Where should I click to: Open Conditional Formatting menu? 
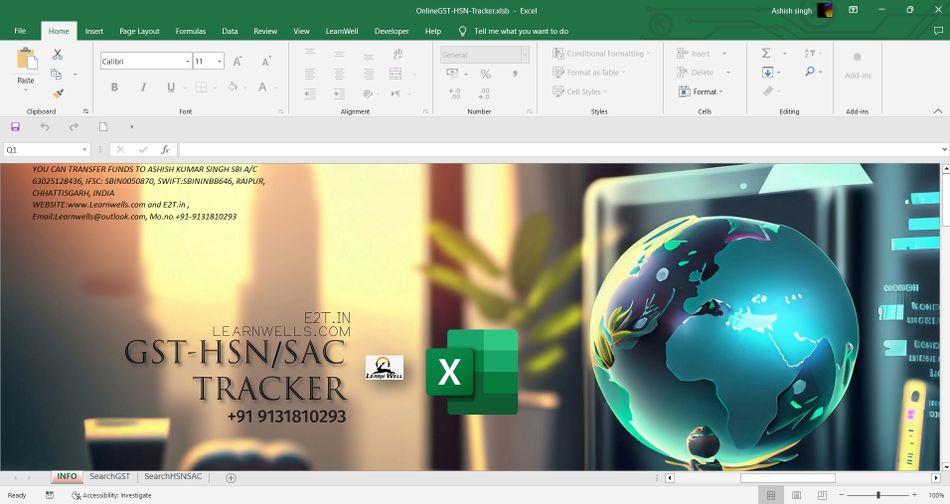coord(601,53)
